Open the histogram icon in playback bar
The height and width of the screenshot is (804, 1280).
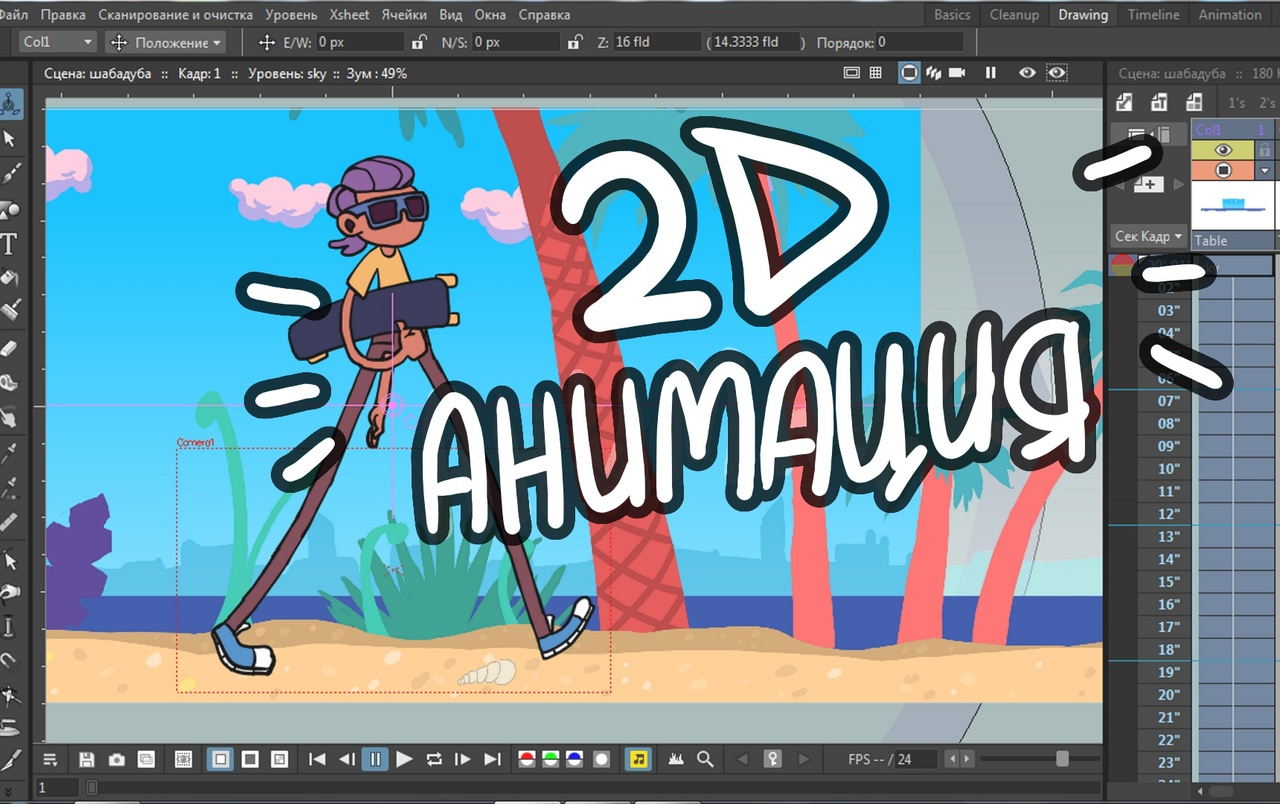coord(675,760)
